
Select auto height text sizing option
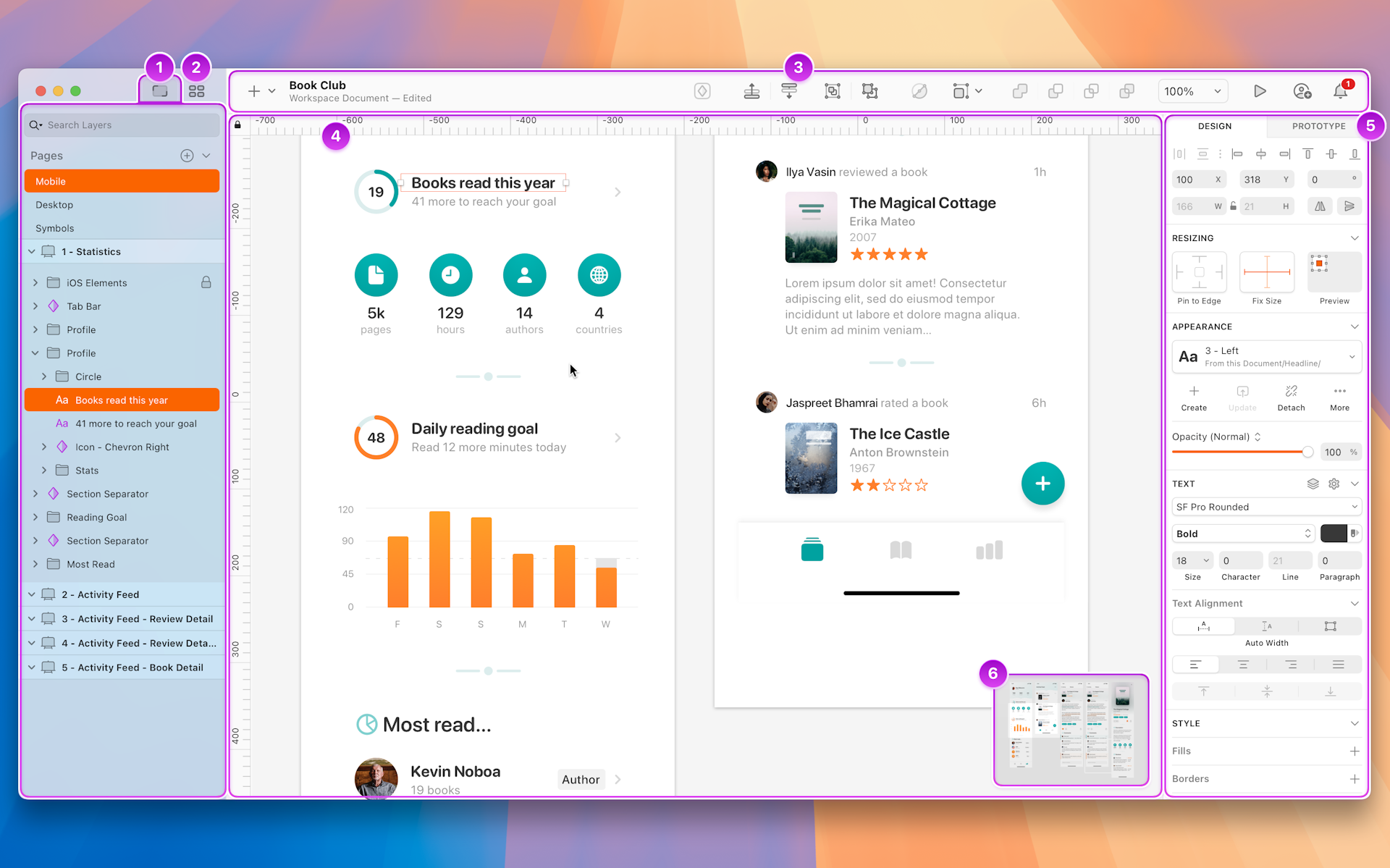point(1267,626)
